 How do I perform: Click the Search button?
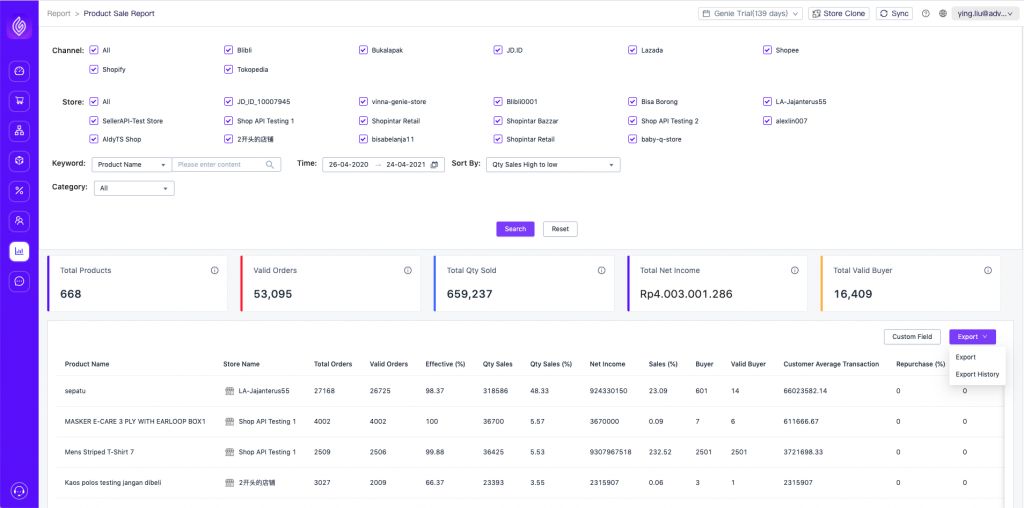coord(515,229)
